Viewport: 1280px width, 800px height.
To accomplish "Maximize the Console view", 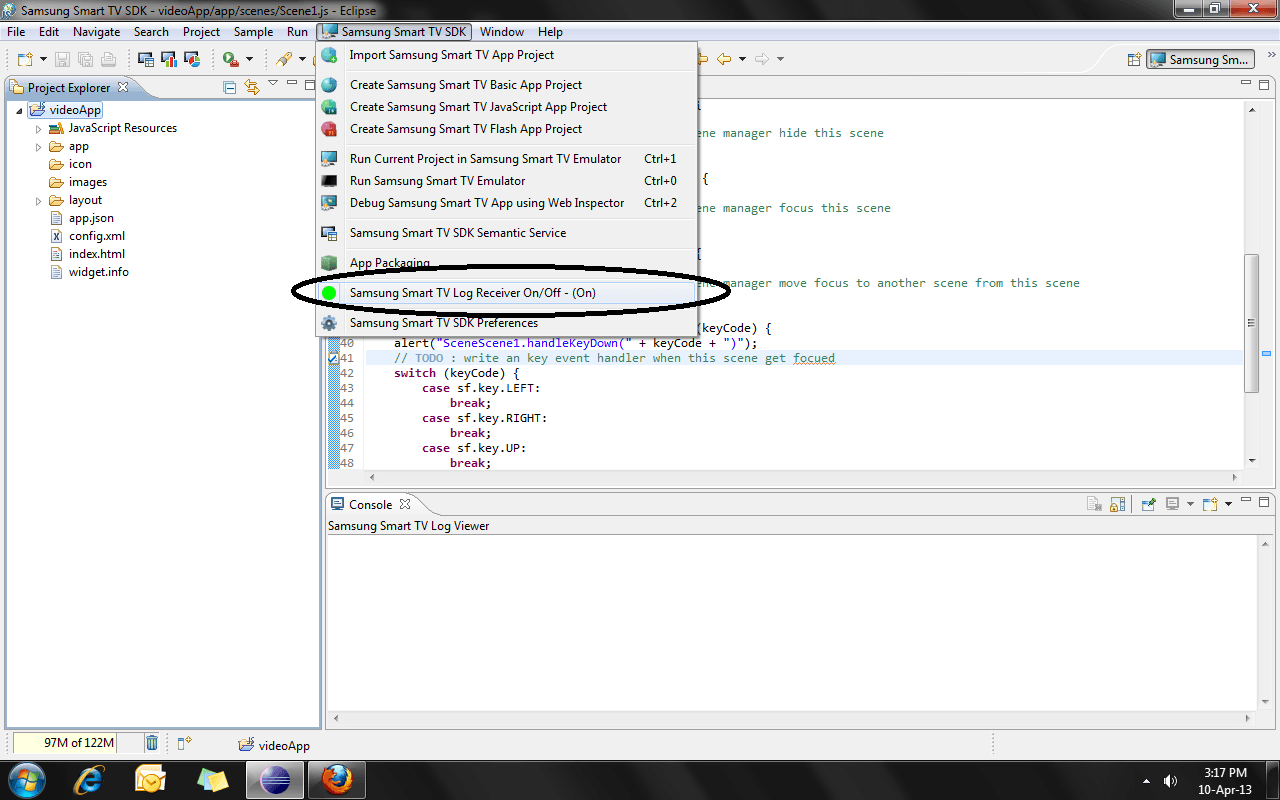I will coord(1264,502).
